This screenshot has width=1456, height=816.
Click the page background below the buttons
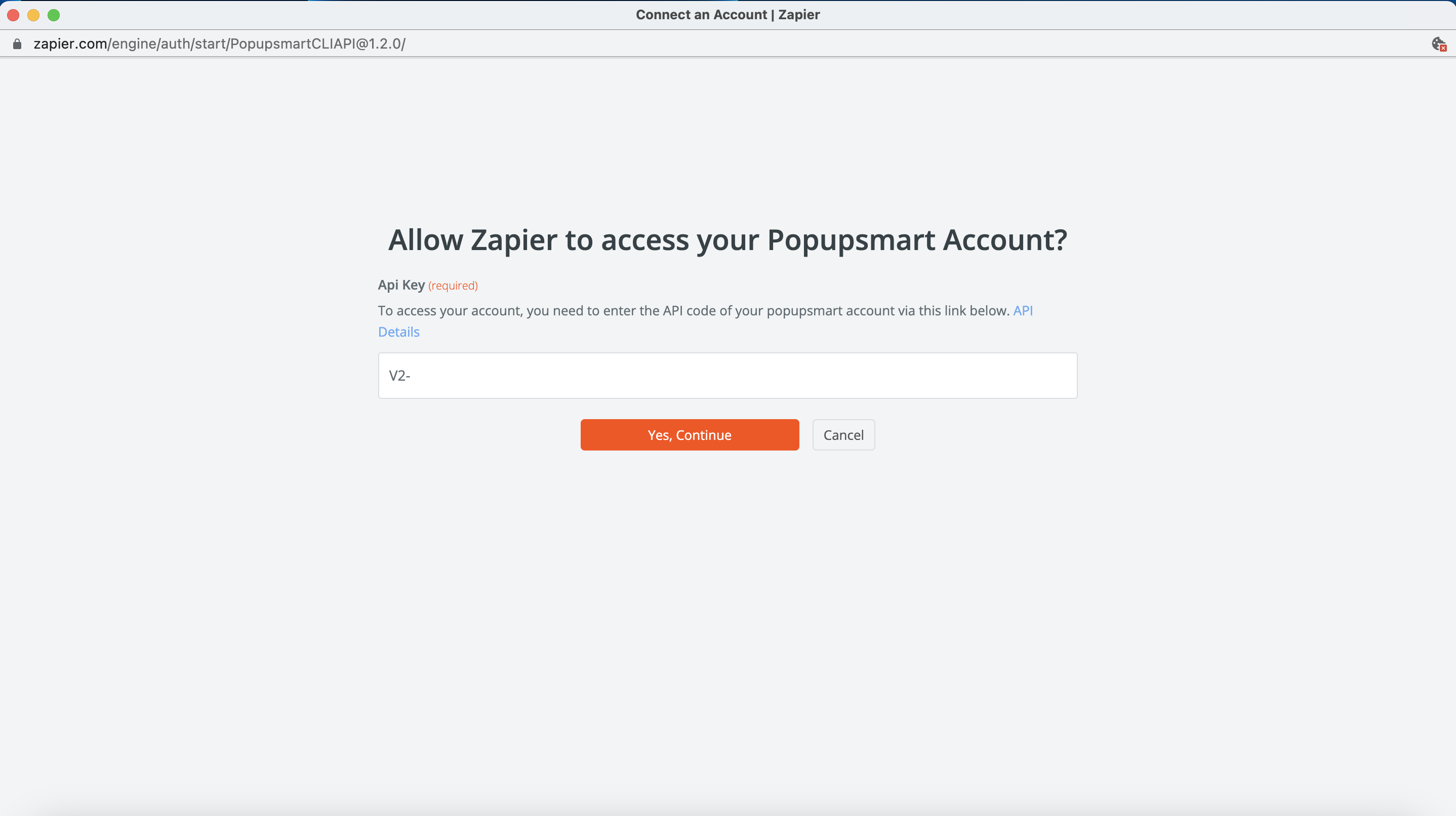pos(728,565)
